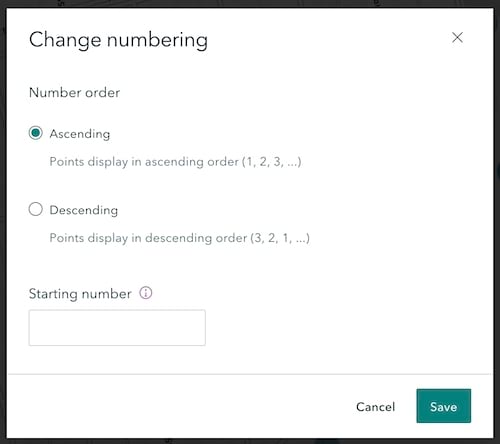Click the Number order heading
The height and width of the screenshot is (444, 500).
coord(74,93)
